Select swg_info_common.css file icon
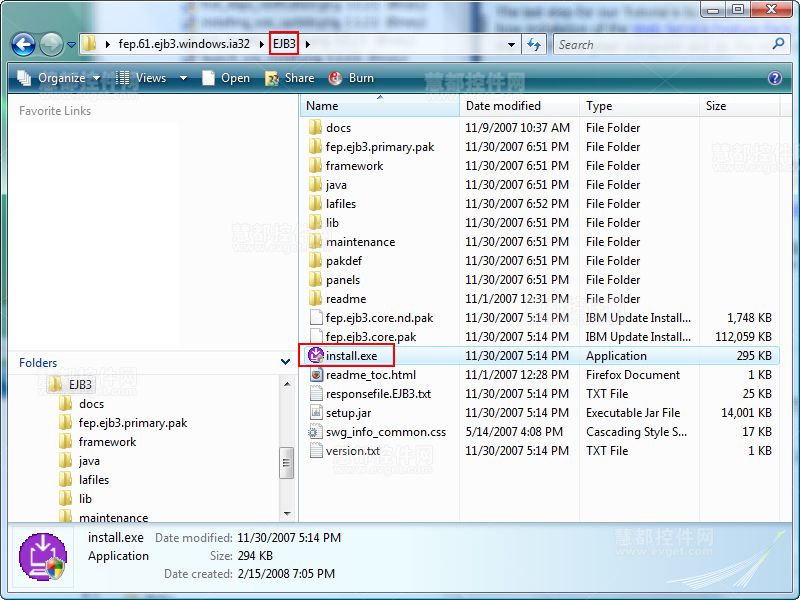800x600 pixels. coord(314,432)
